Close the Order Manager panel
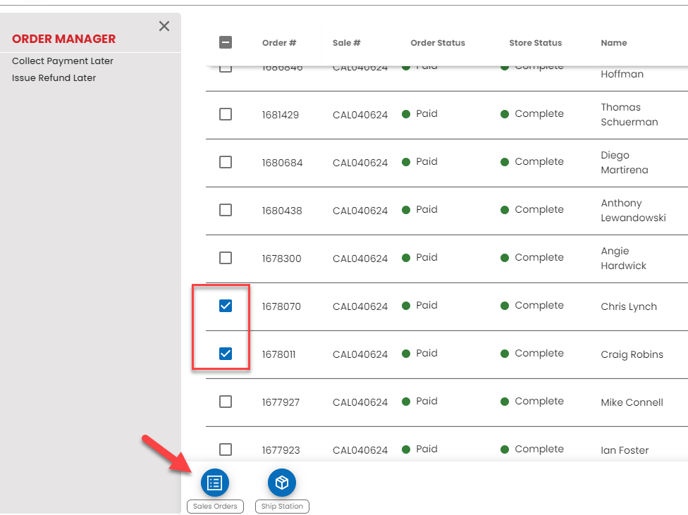The height and width of the screenshot is (515, 688). [164, 26]
